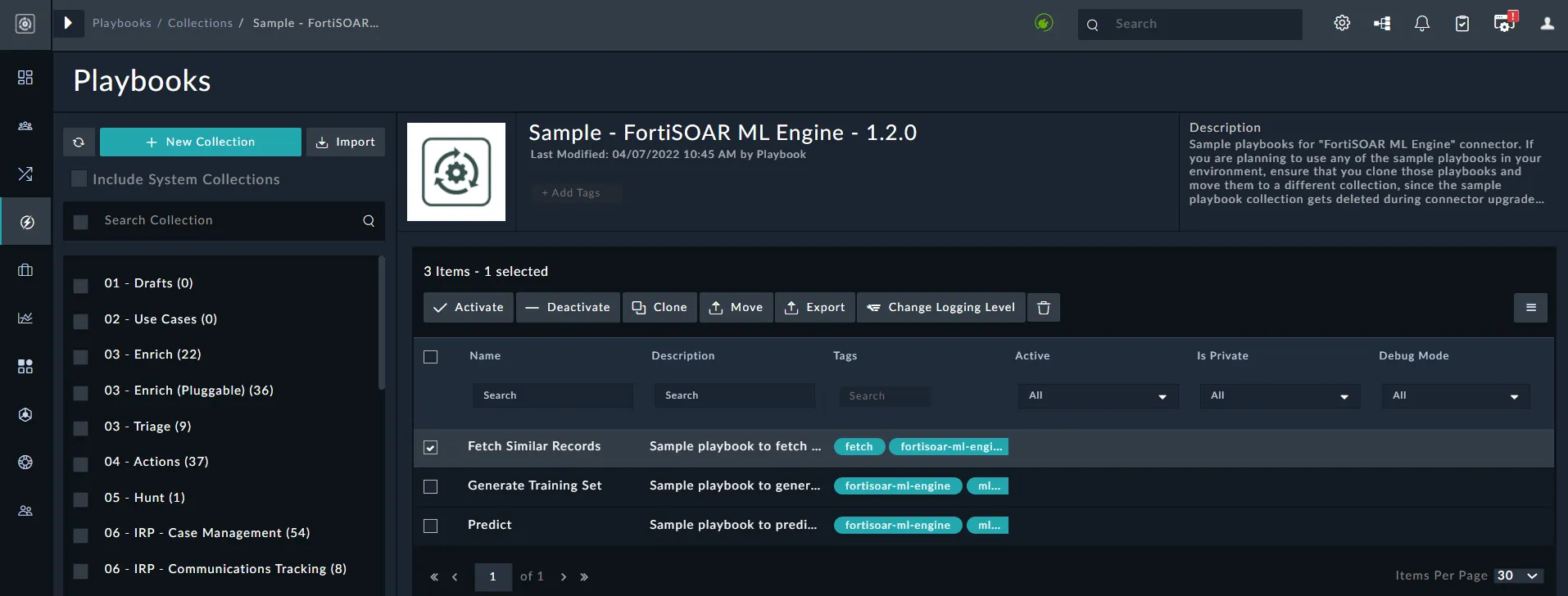Viewport: 1568px width, 596px height.
Task: Open the help lifebuoy icon in sidebar
Action: pyautogui.click(x=25, y=463)
